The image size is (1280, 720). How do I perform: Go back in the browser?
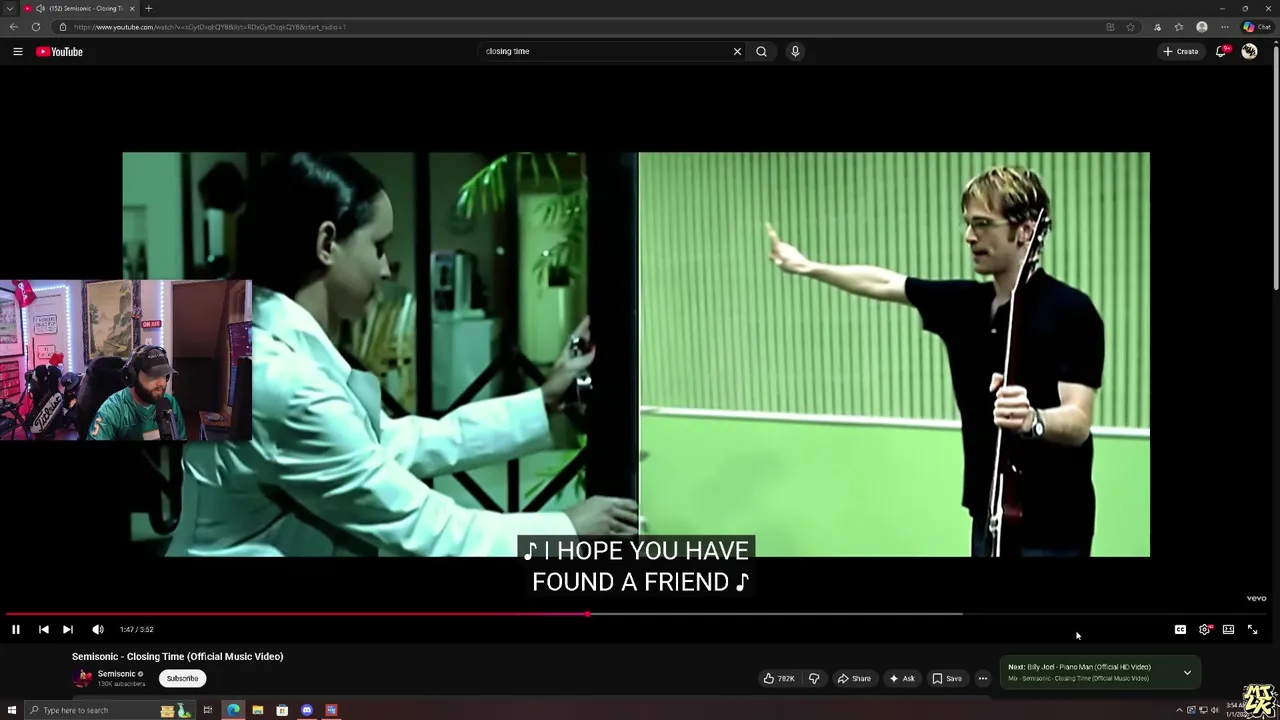13,27
